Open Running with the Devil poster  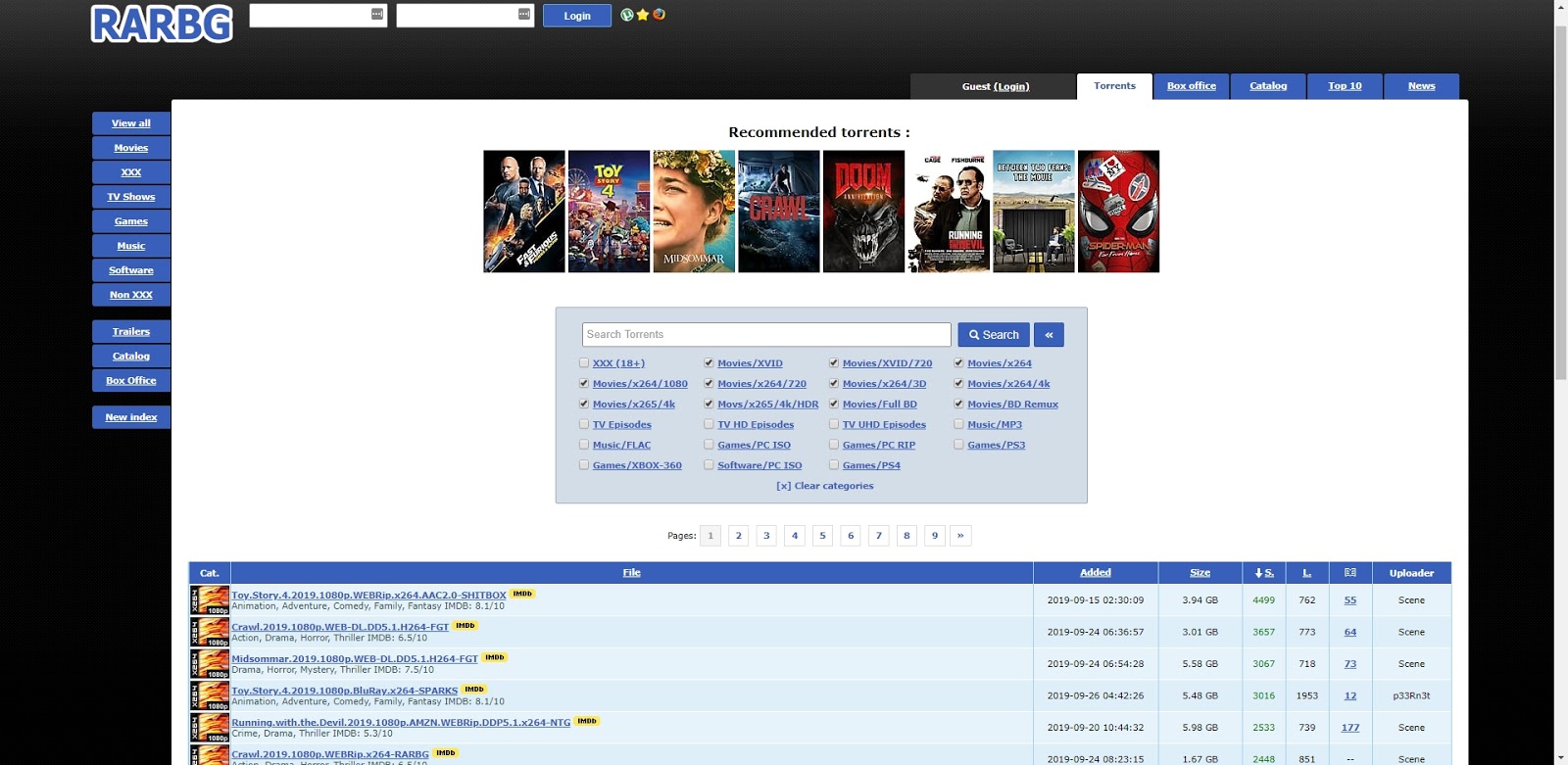pos(949,212)
